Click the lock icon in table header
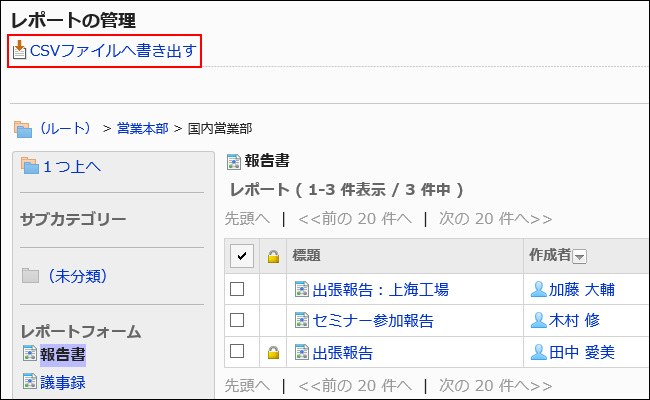 pyautogui.click(x=273, y=257)
